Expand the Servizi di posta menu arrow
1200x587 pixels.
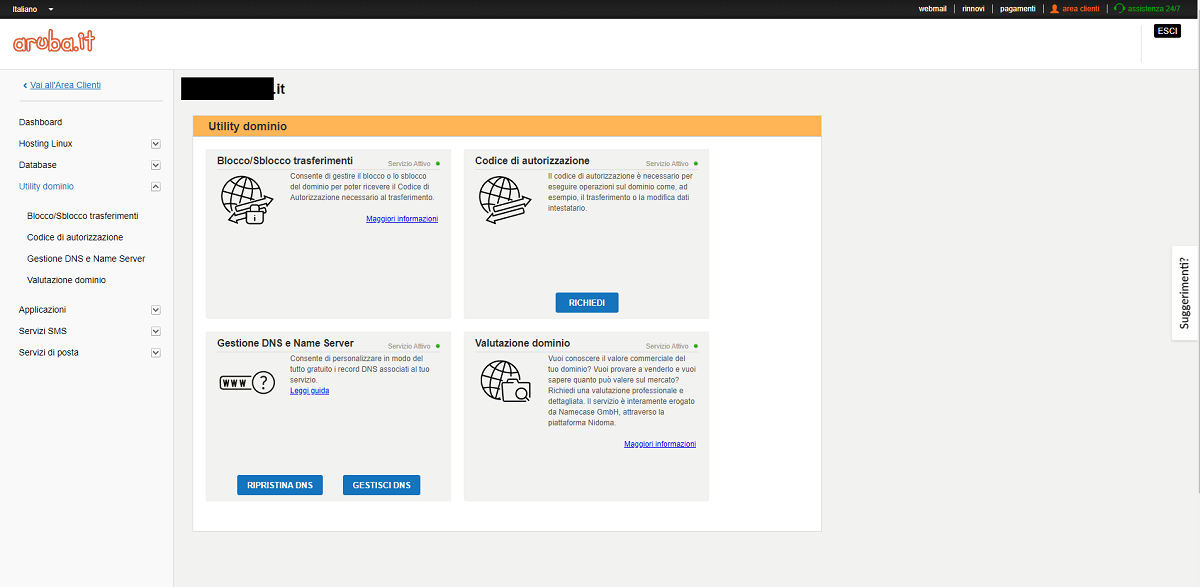click(x=156, y=353)
